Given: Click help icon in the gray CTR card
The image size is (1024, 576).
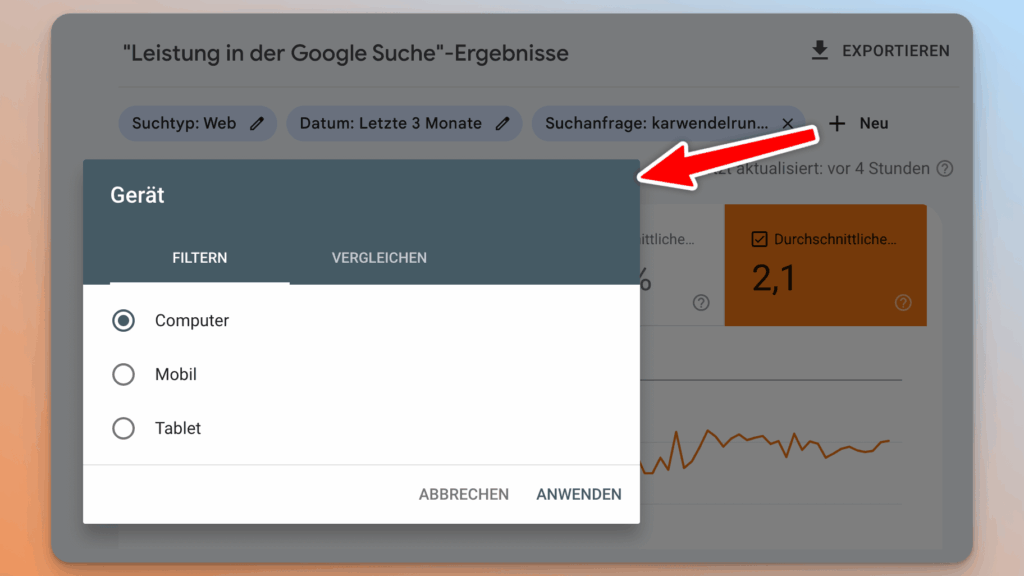Looking at the screenshot, I should point(701,302).
